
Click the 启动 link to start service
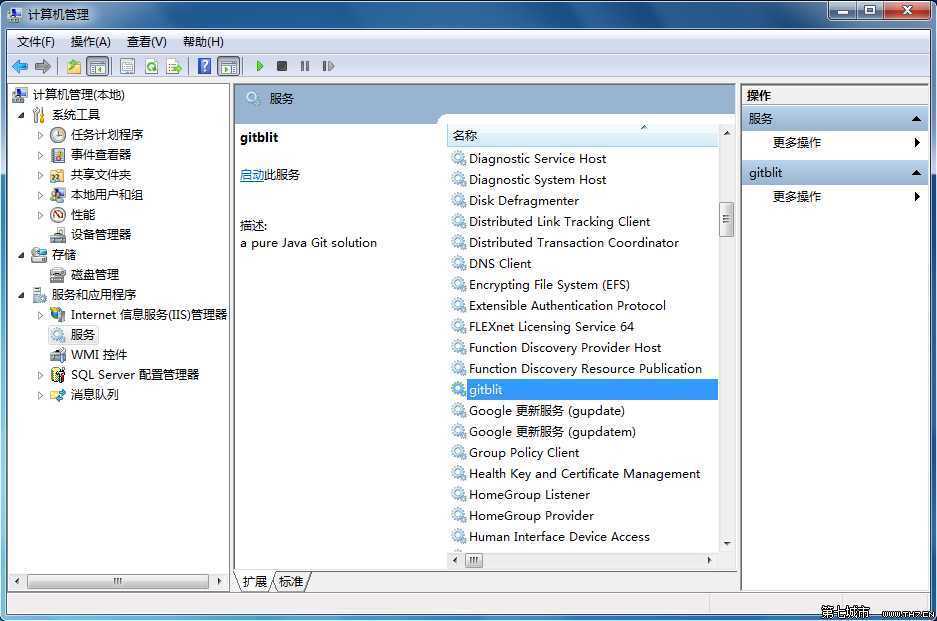[252, 175]
